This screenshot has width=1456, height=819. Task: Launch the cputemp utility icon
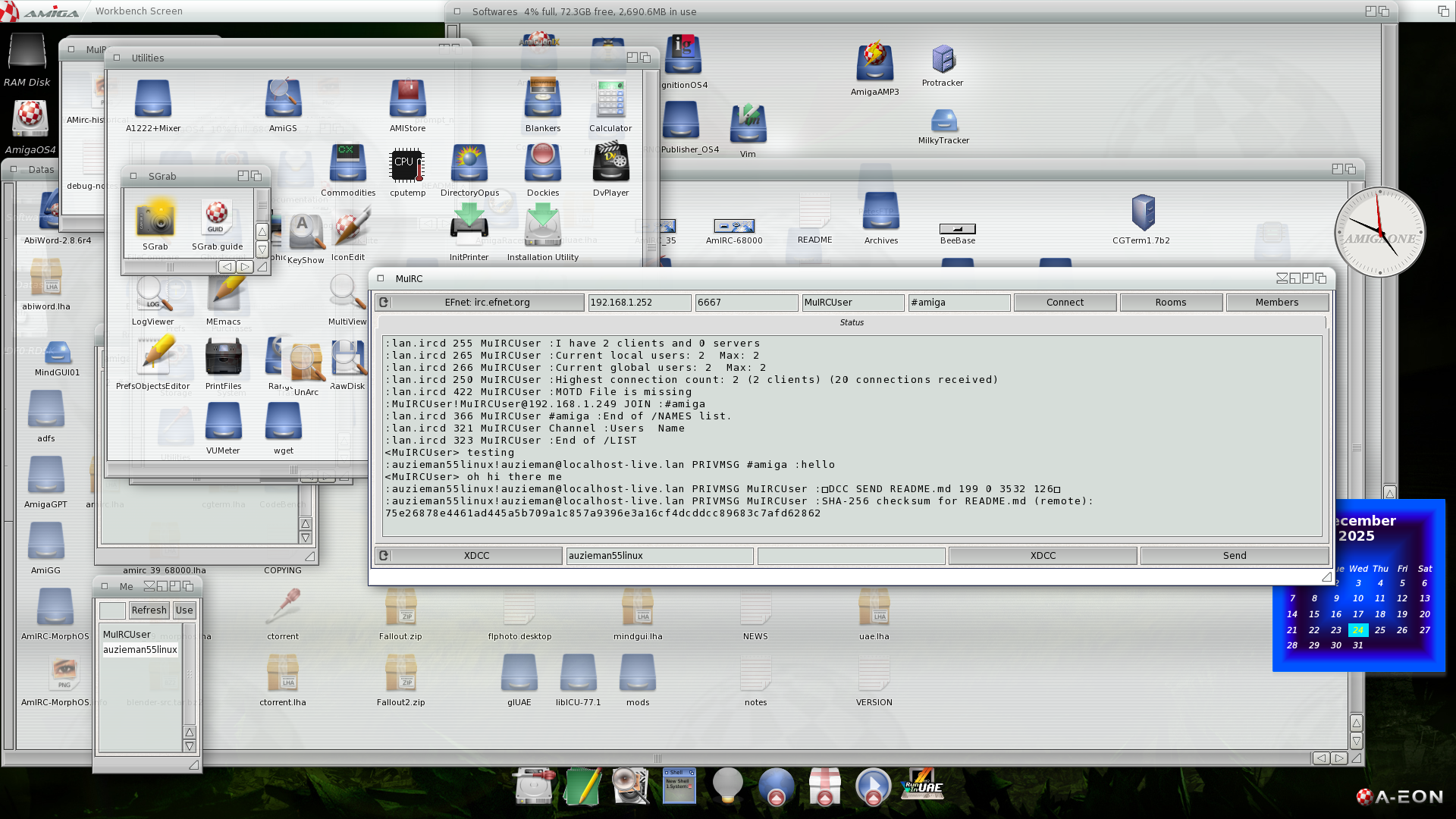407,165
